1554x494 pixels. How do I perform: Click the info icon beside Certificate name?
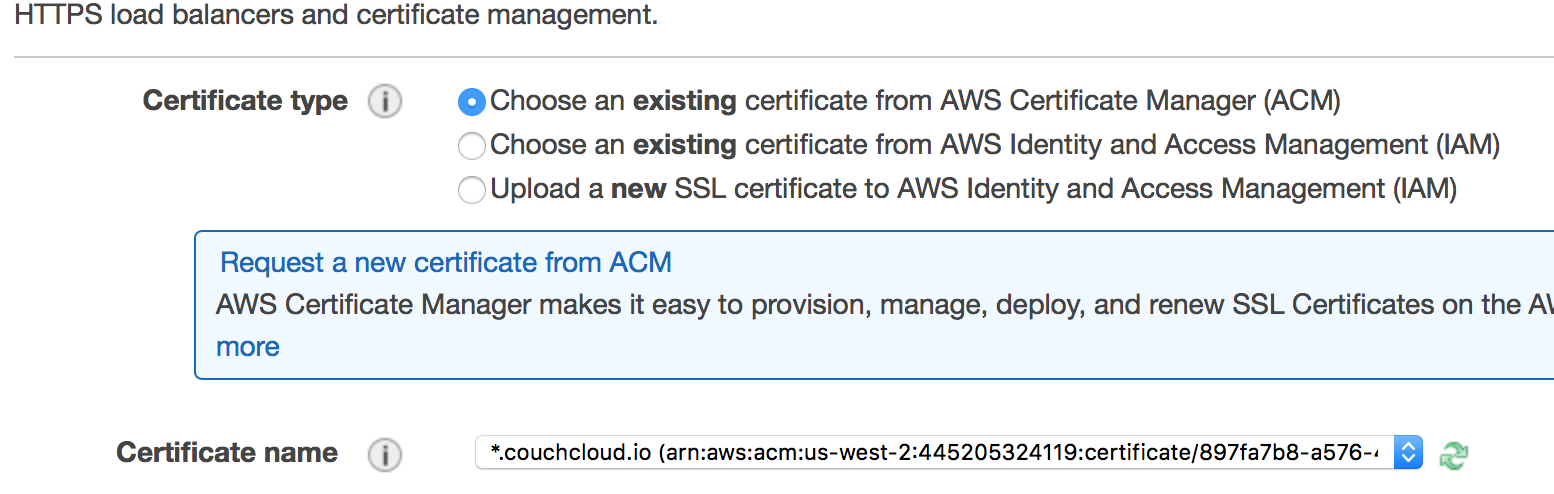click(x=385, y=454)
